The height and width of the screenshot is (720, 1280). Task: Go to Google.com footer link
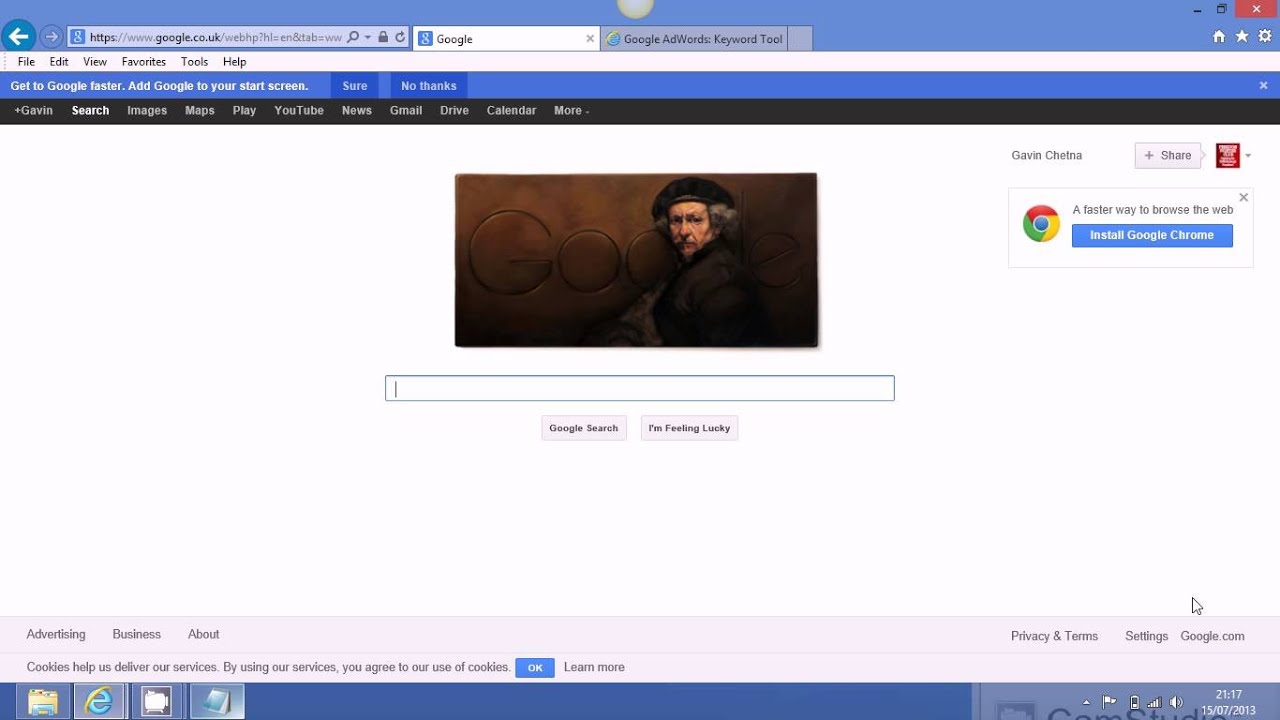pos(1212,637)
